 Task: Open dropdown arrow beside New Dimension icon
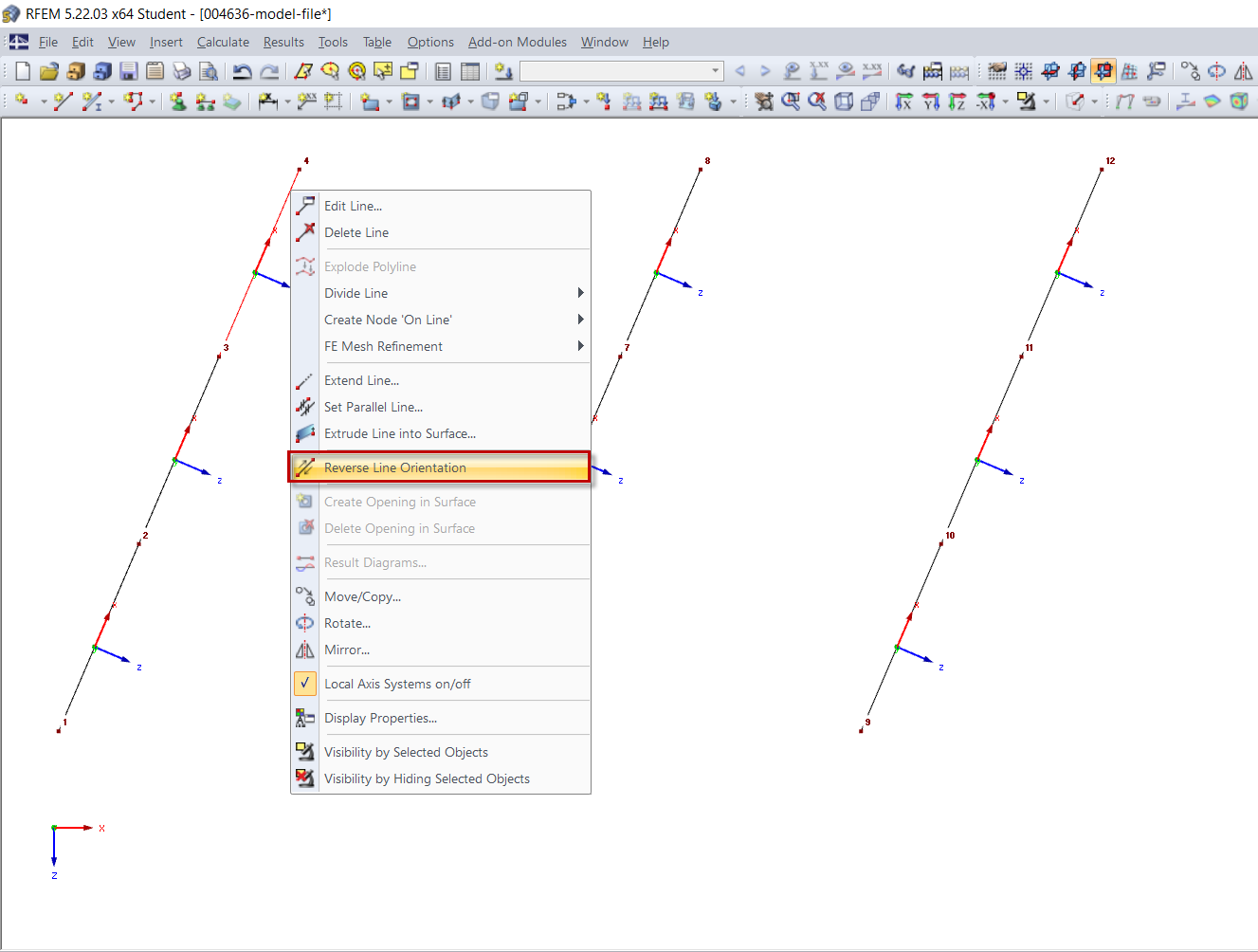[x=287, y=101]
